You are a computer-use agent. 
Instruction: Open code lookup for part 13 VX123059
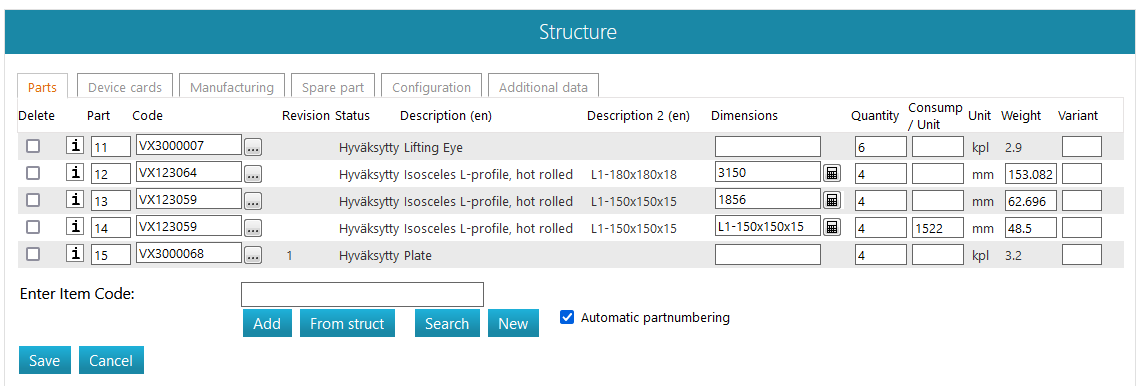(253, 201)
